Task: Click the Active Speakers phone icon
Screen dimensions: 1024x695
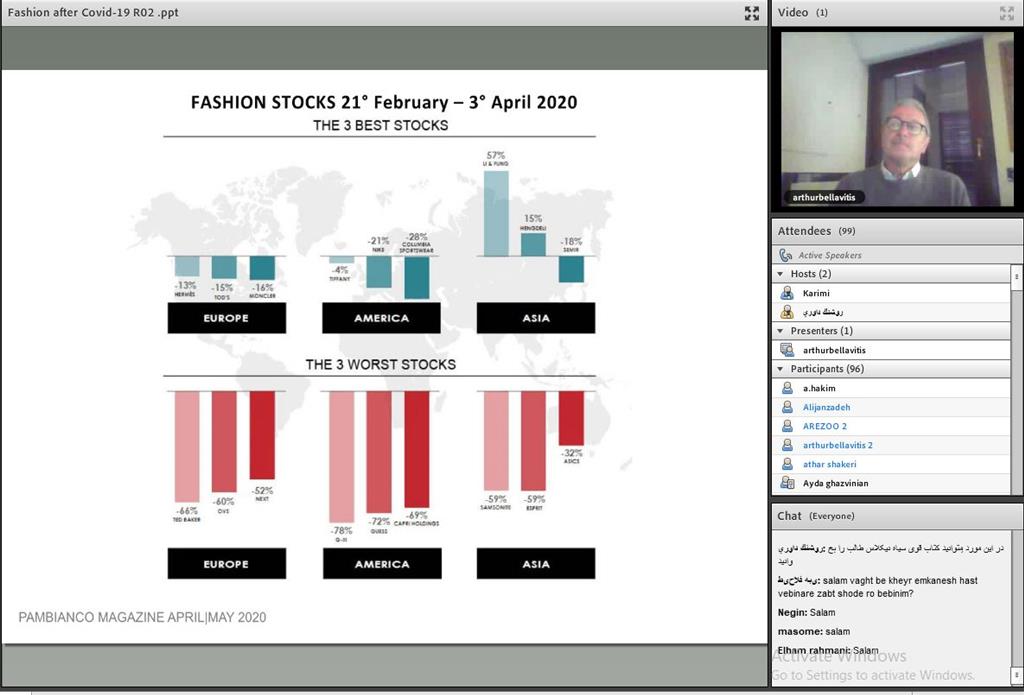Action: click(786, 255)
